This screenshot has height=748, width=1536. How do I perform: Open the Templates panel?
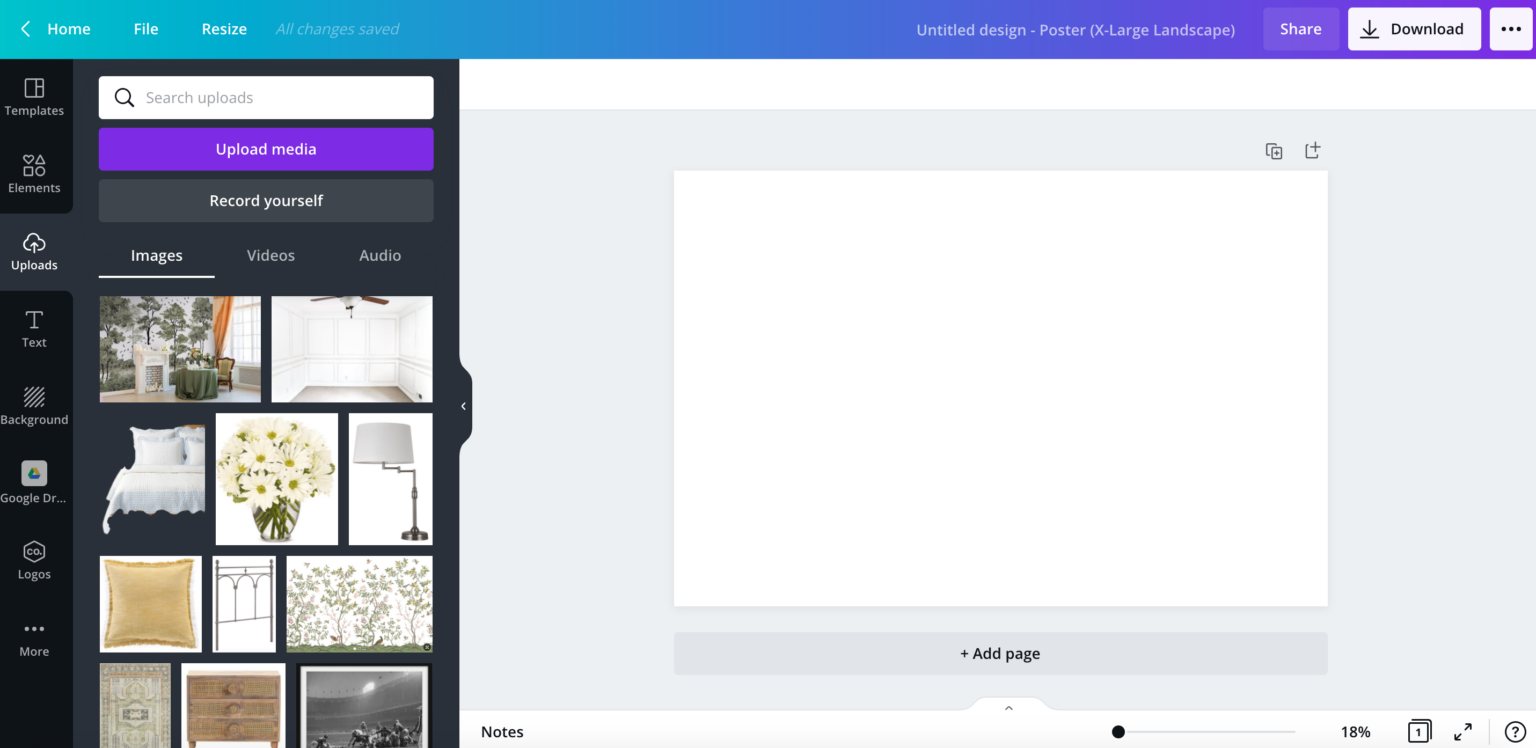pyautogui.click(x=34, y=97)
